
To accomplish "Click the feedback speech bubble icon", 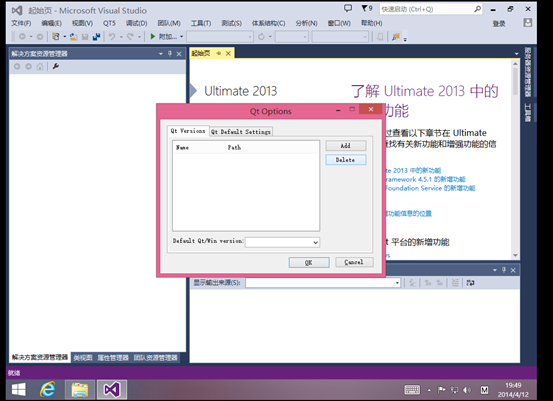I will pyautogui.click(x=348, y=8).
